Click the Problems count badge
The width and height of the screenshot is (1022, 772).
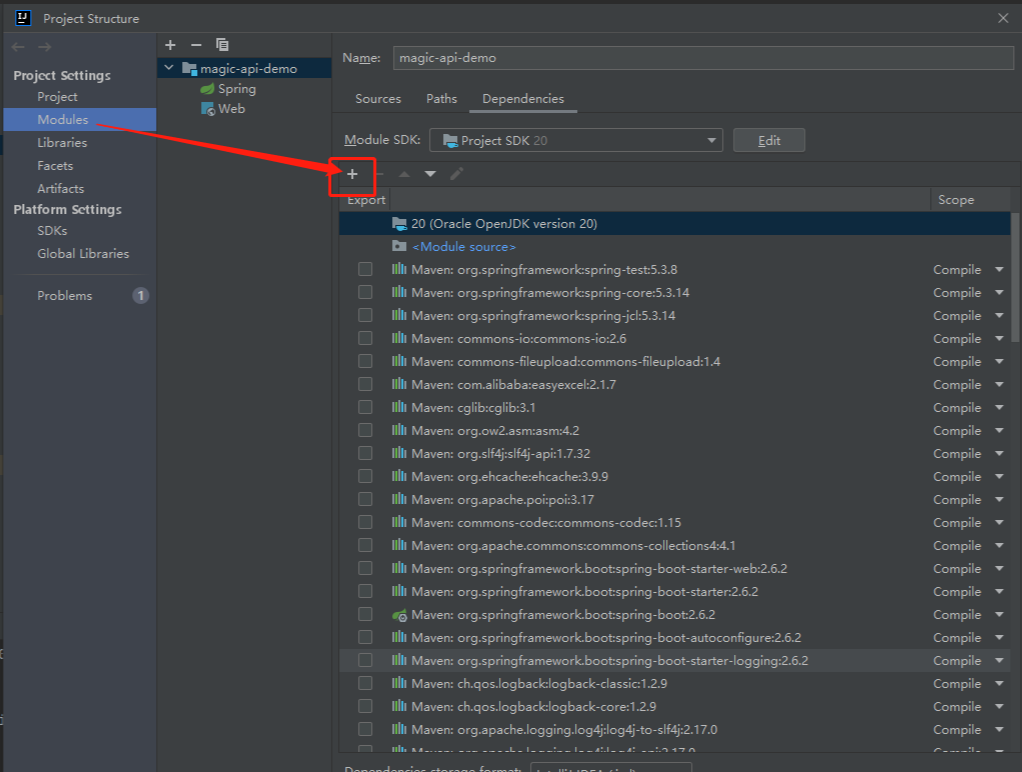click(140, 296)
